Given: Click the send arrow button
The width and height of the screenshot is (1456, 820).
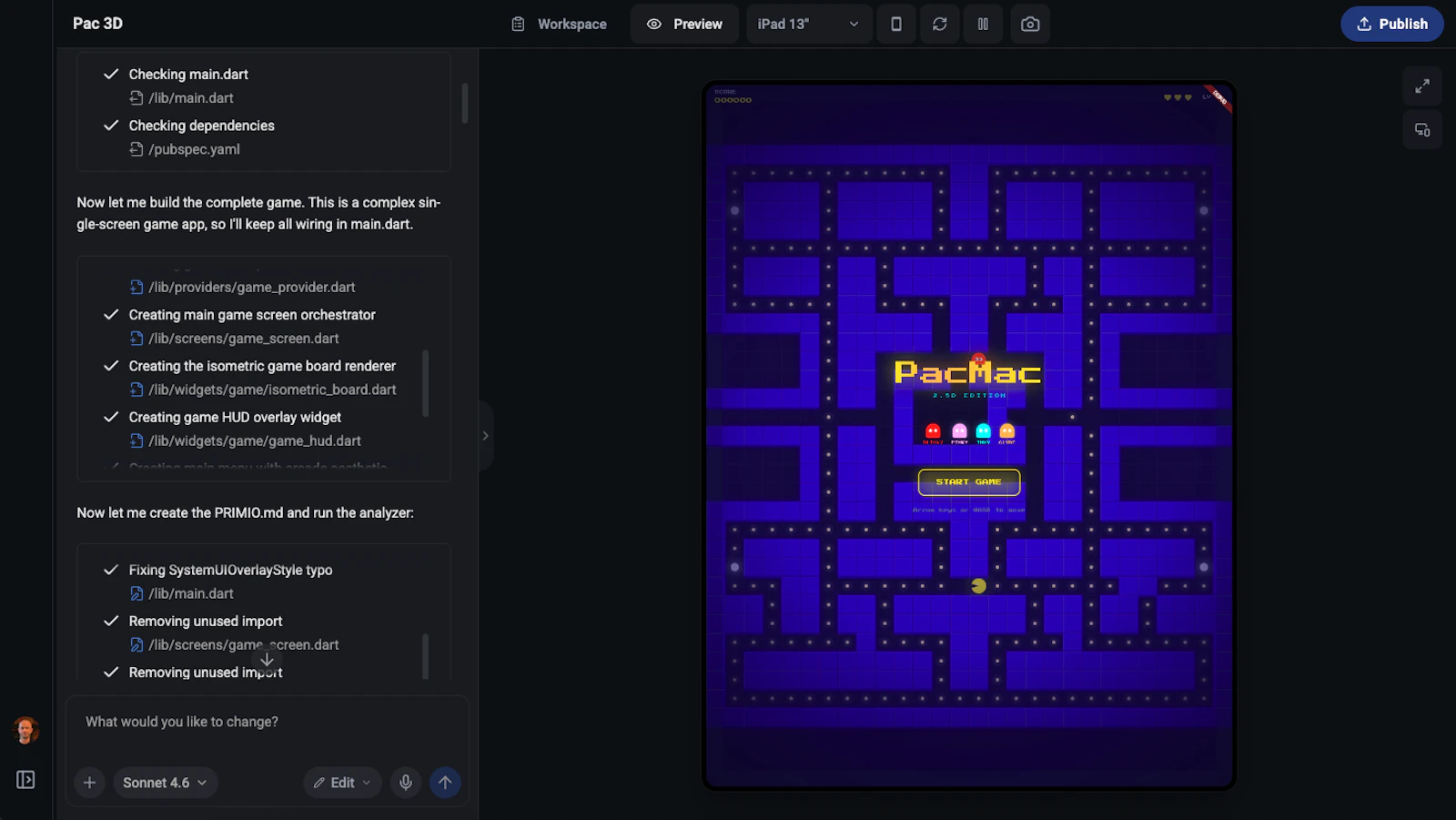Looking at the screenshot, I should [x=445, y=783].
